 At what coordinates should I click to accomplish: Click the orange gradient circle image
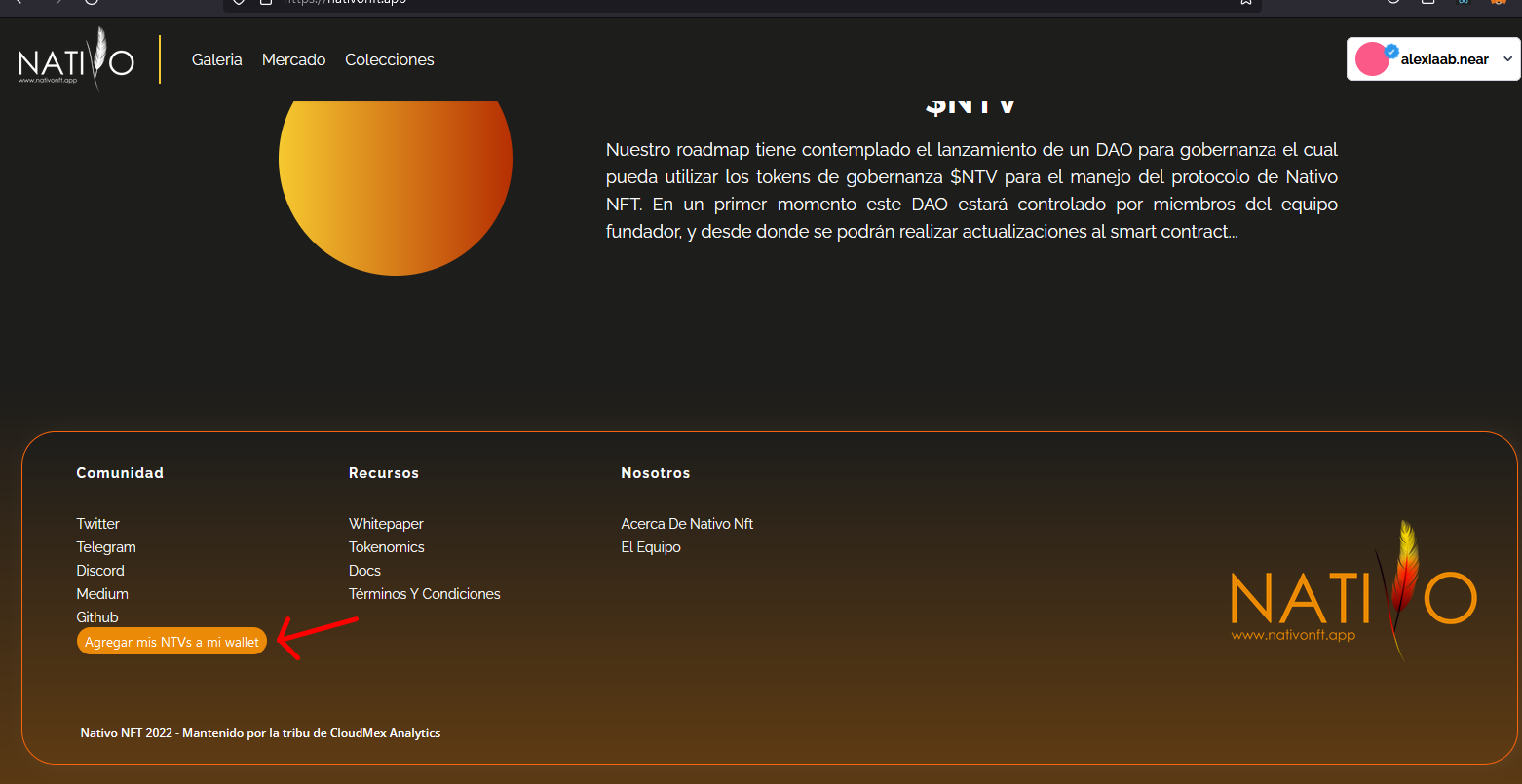pos(396,188)
